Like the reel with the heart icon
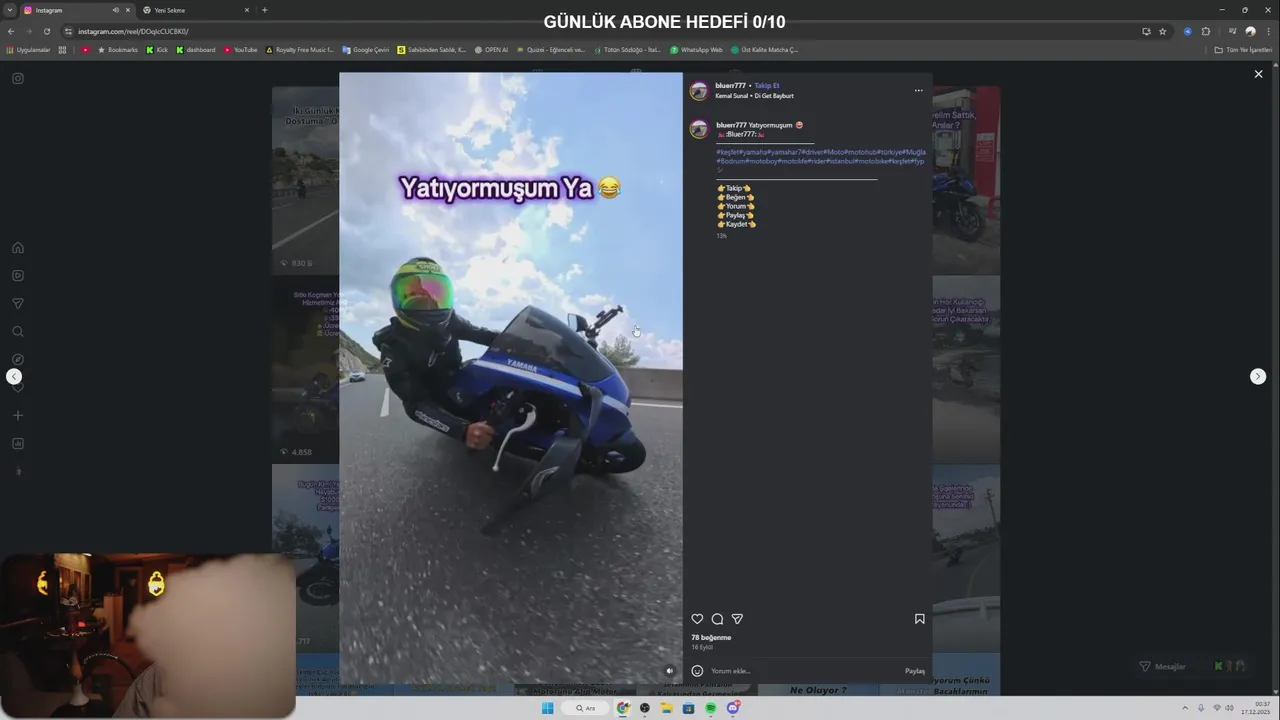Image resolution: width=1280 pixels, height=720 pixels. click(697, 619)
